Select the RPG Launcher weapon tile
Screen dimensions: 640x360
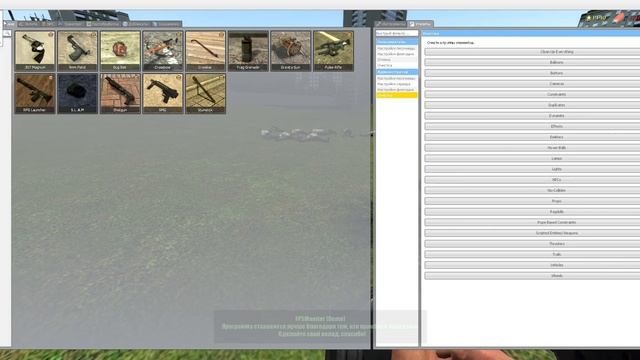point(35,93)
